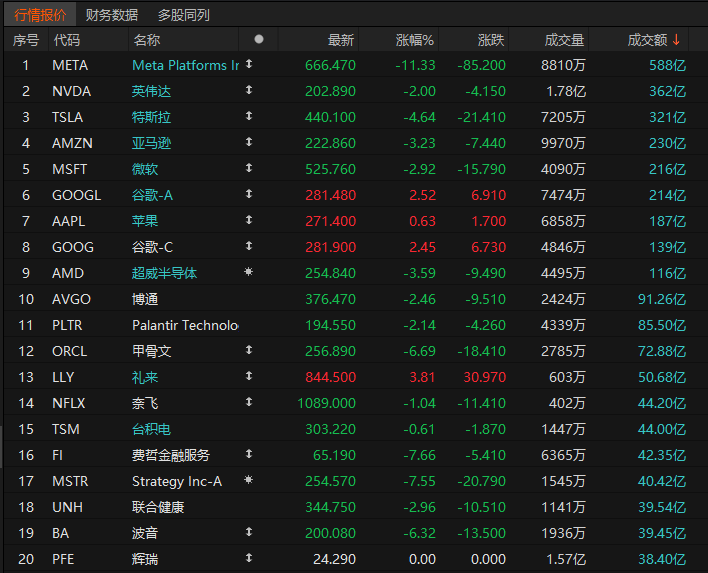This screenshot has height=573, width=708.
Task: Click the marker icon in MSFT row
Action: point(249,168)
